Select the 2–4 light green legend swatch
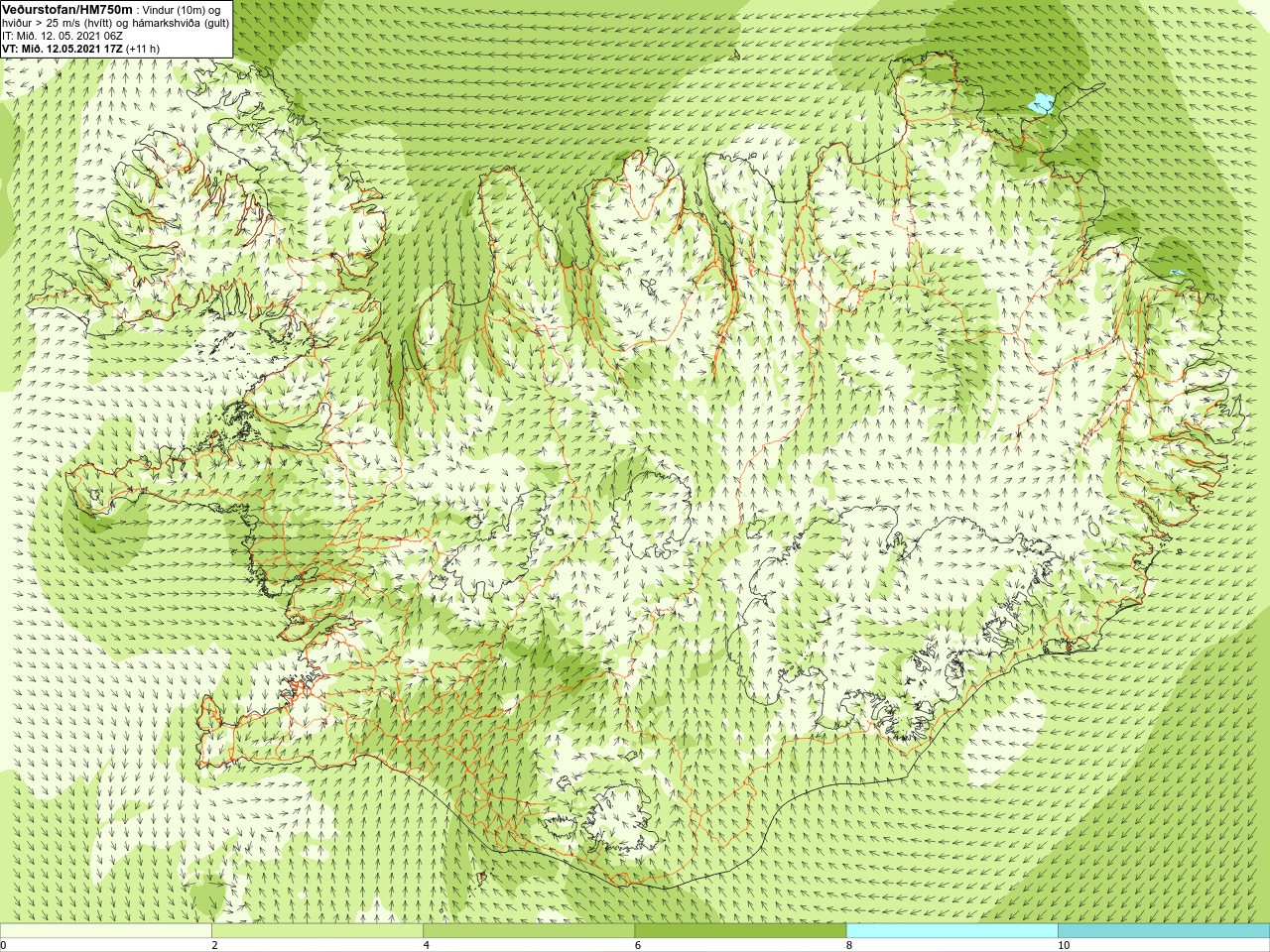Screen dimensions: 1270x952 click(x=317, y=931)
